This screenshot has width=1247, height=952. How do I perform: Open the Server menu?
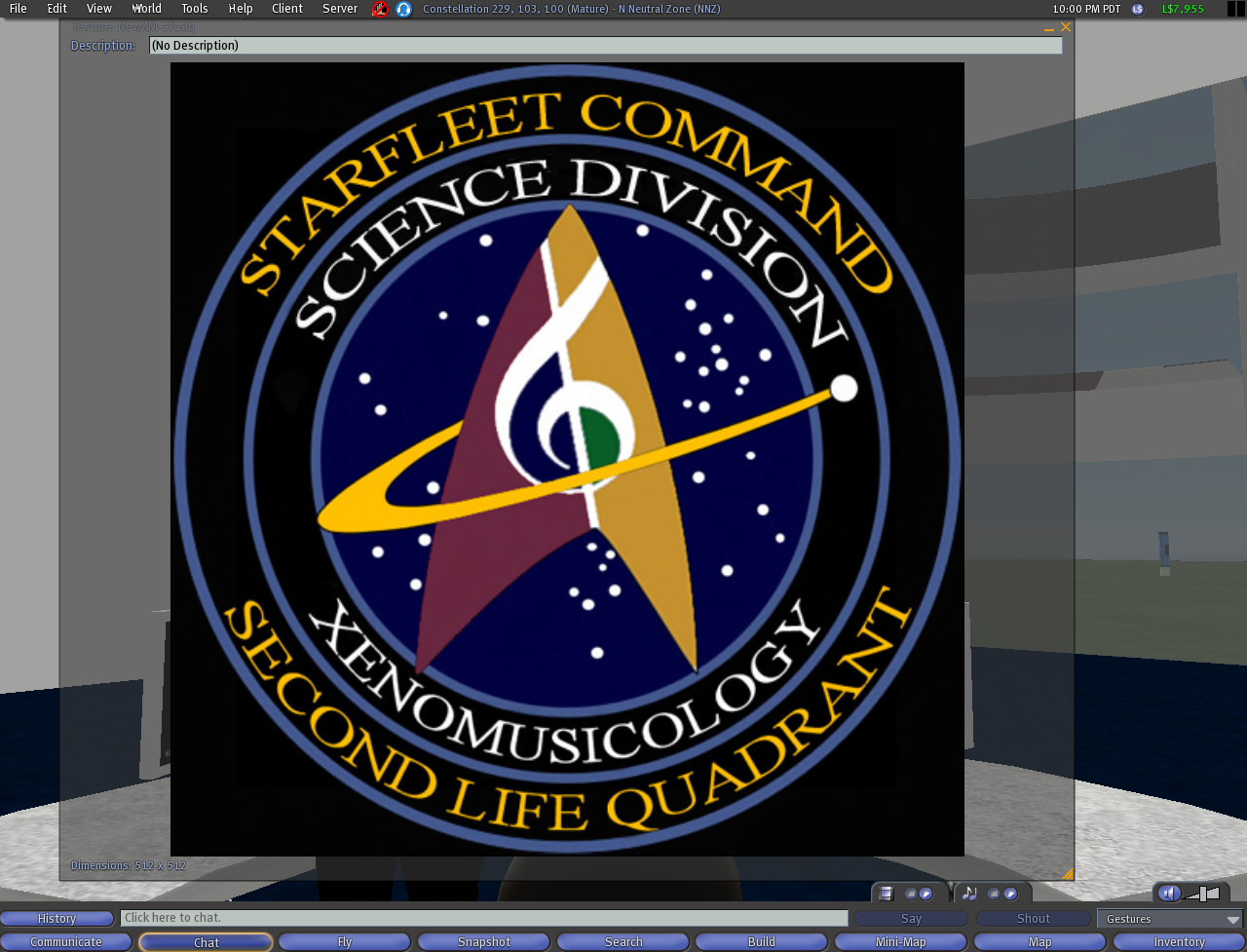click(340, 9)
